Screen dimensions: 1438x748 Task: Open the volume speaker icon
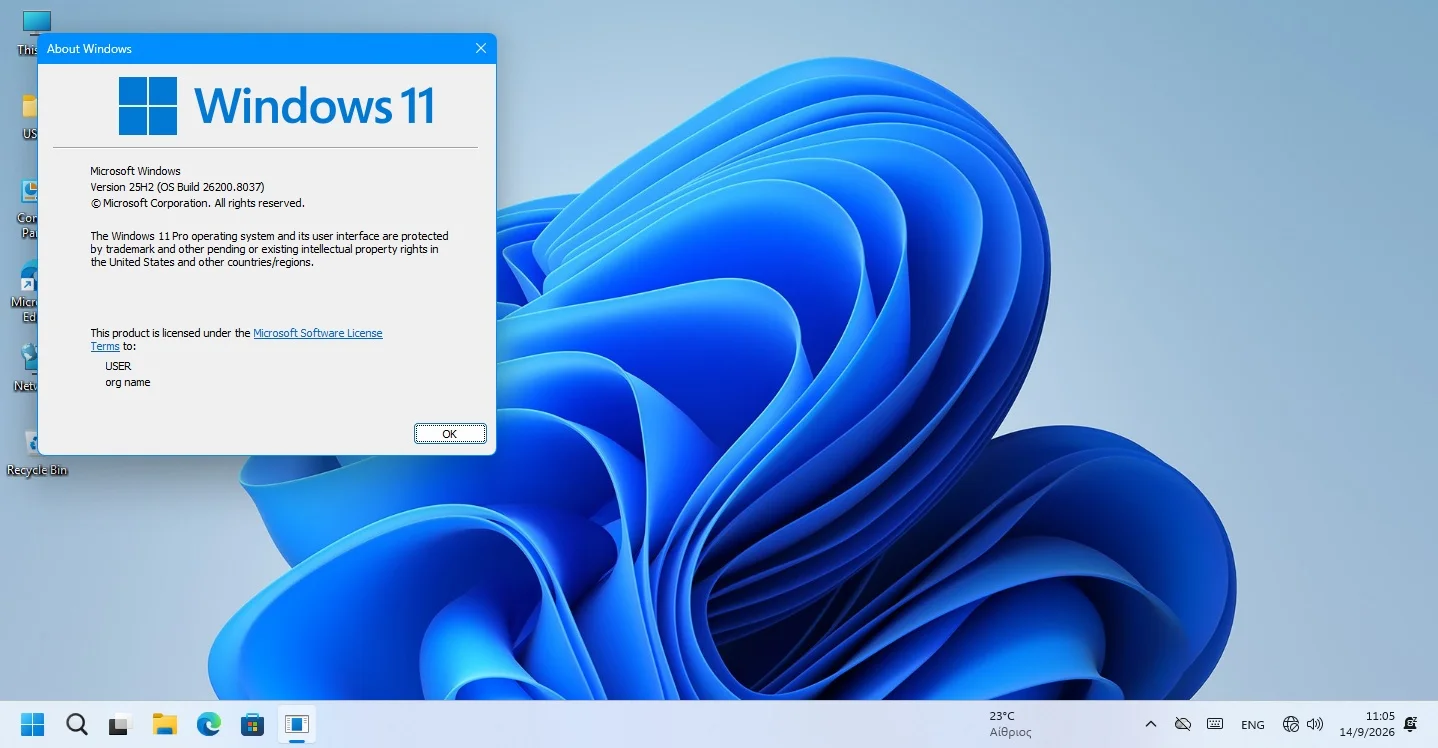tap(1315, 724)
